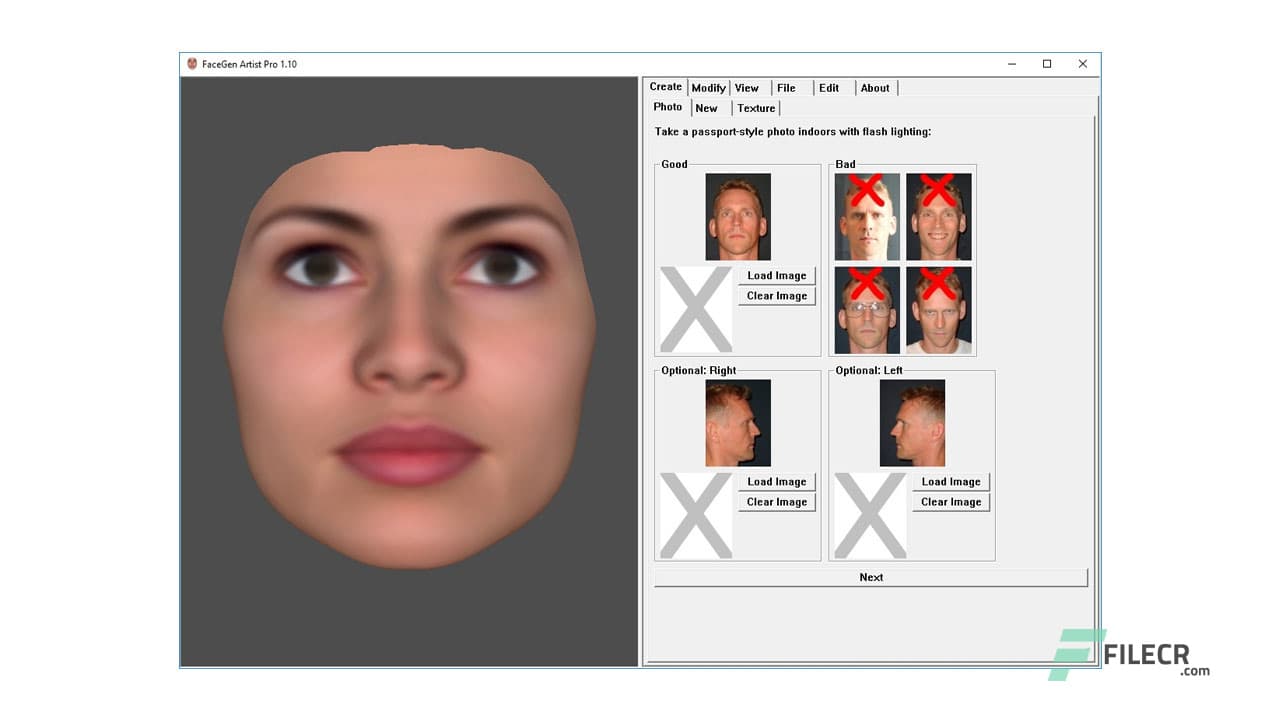The height and width of the screenshot is (720, 1280).
Task: Load an image for Optional: Right
Action: click(776, 481)
